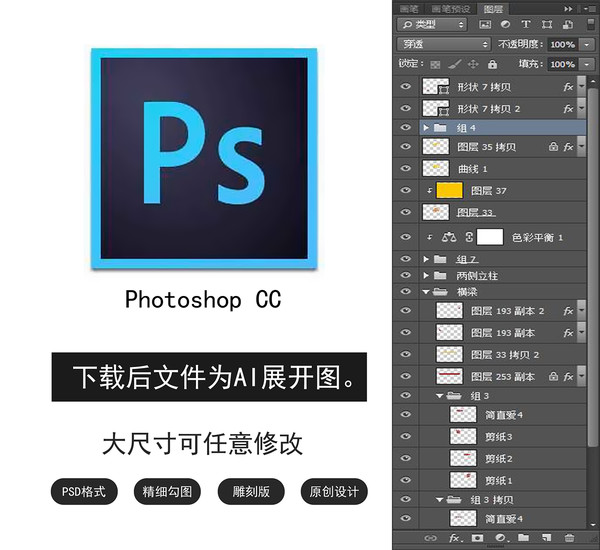Expand the 组 4 group
This screenshot has width=600, height=550.
[426, 128]
